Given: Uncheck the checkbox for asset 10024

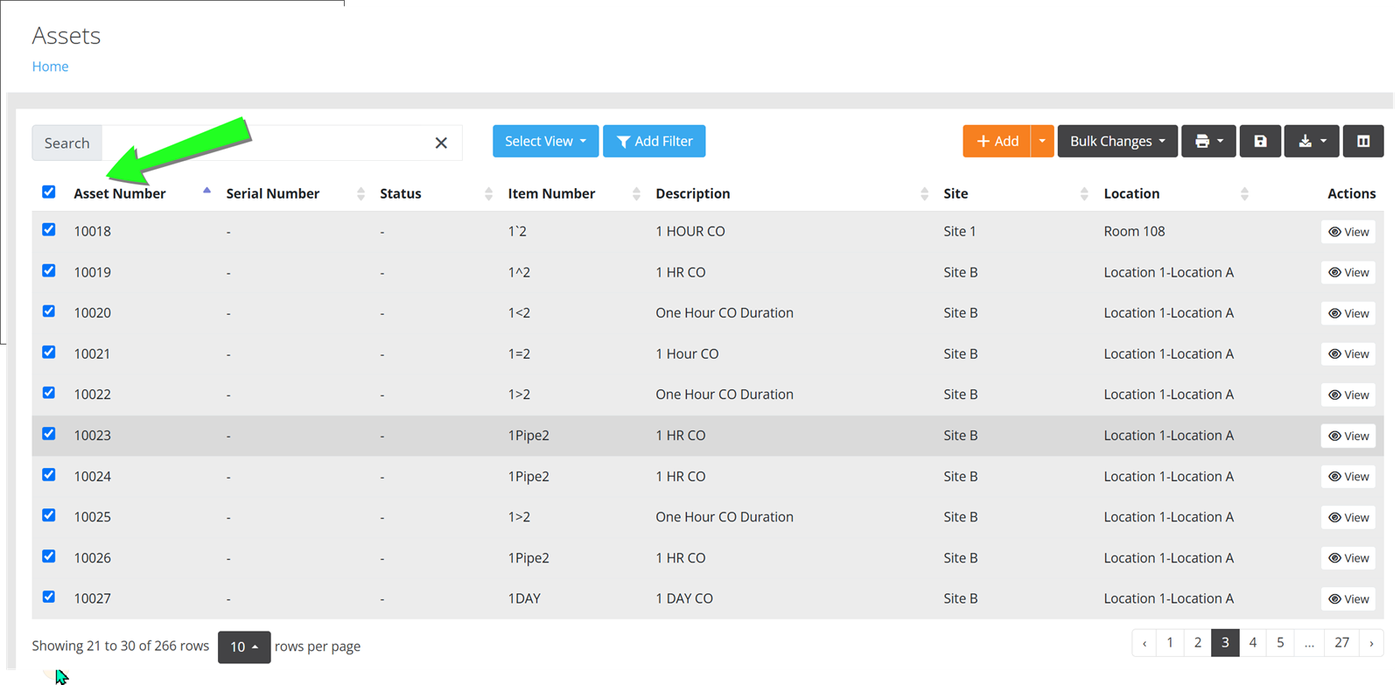Looking at the screenshot, I should click(x=49, y=475).
